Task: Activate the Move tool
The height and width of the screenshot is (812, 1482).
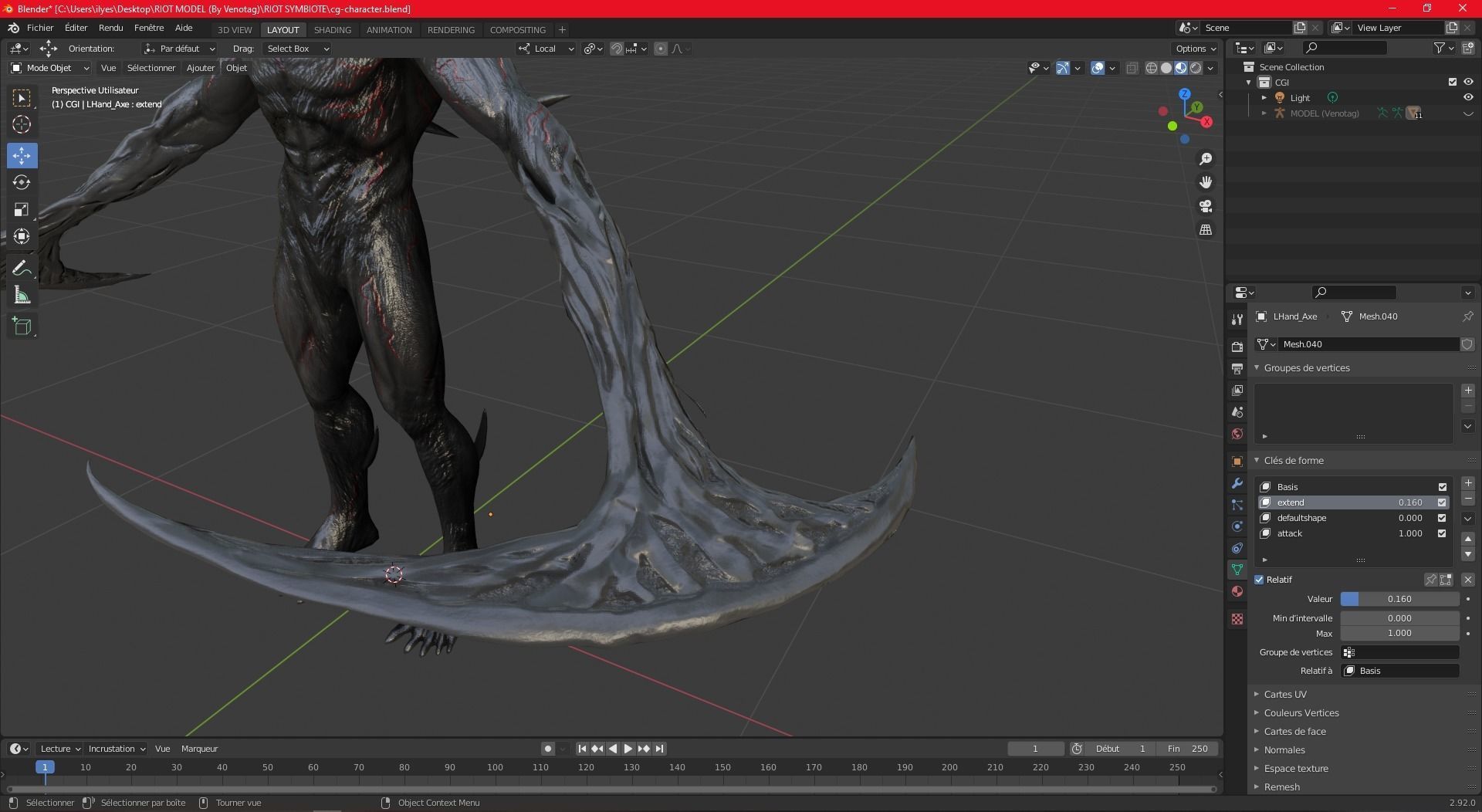Action: click(22, 155)
